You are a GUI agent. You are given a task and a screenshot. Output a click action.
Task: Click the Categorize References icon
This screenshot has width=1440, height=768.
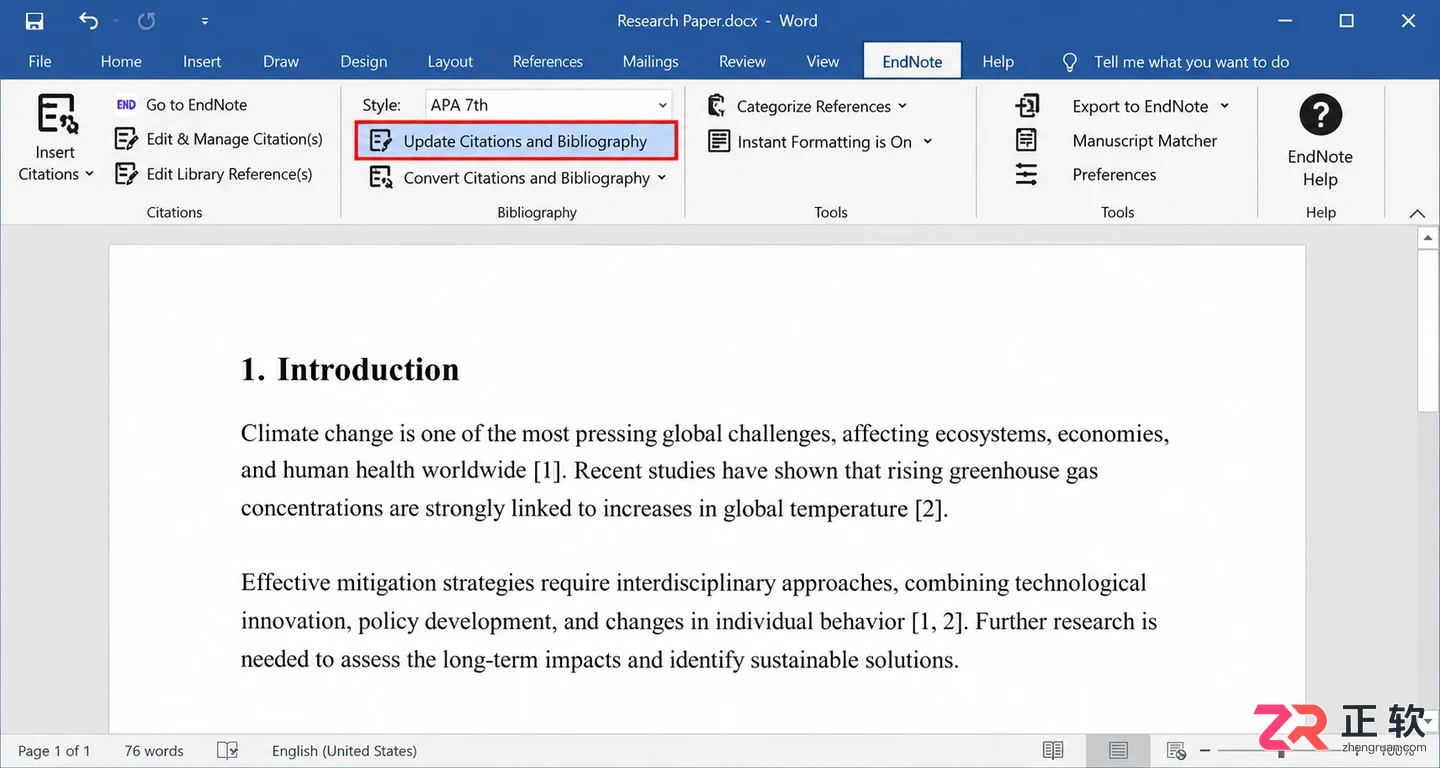[x=716, y=106]
